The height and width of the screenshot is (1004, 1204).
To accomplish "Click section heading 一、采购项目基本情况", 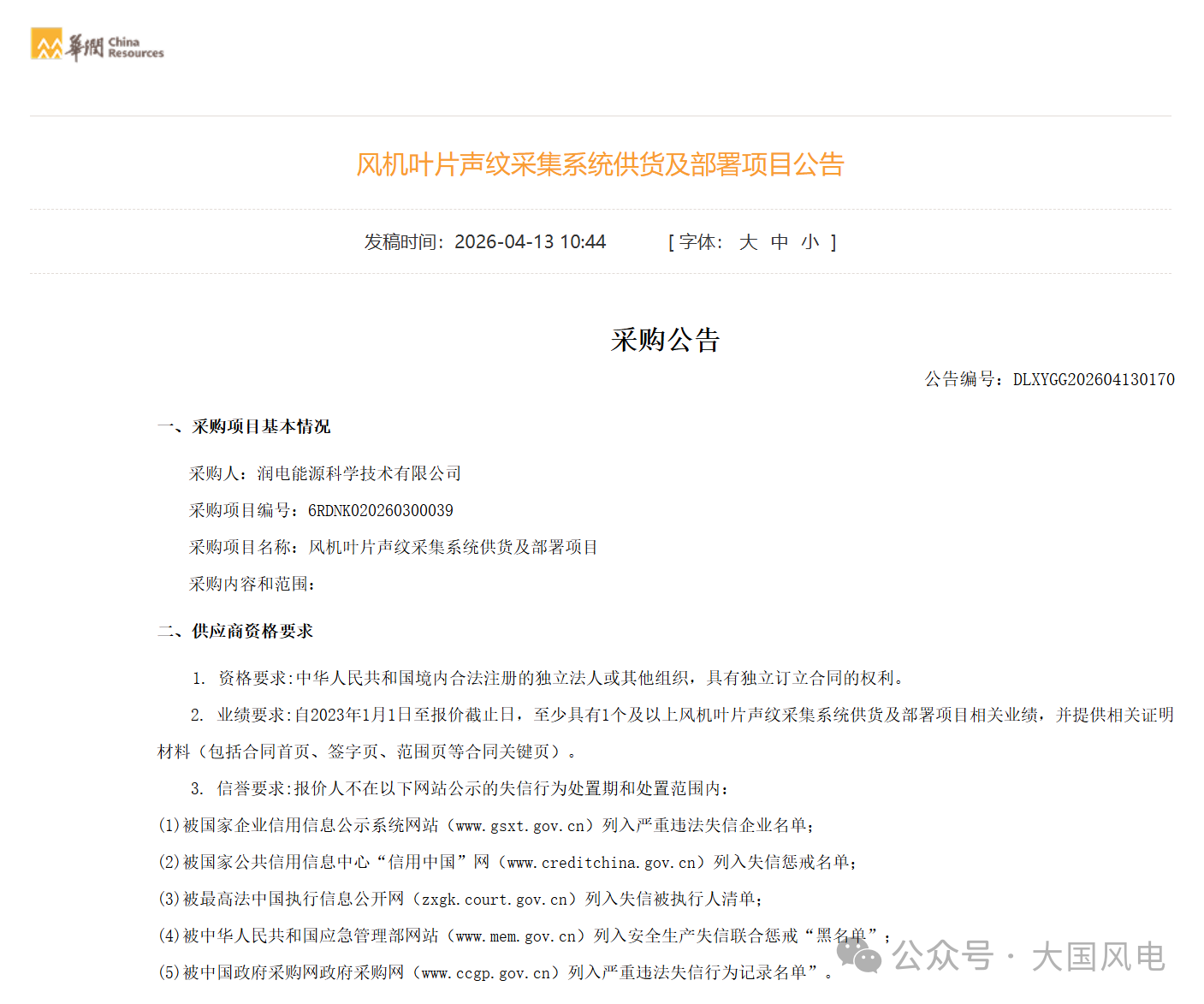I will pos(244,426).
